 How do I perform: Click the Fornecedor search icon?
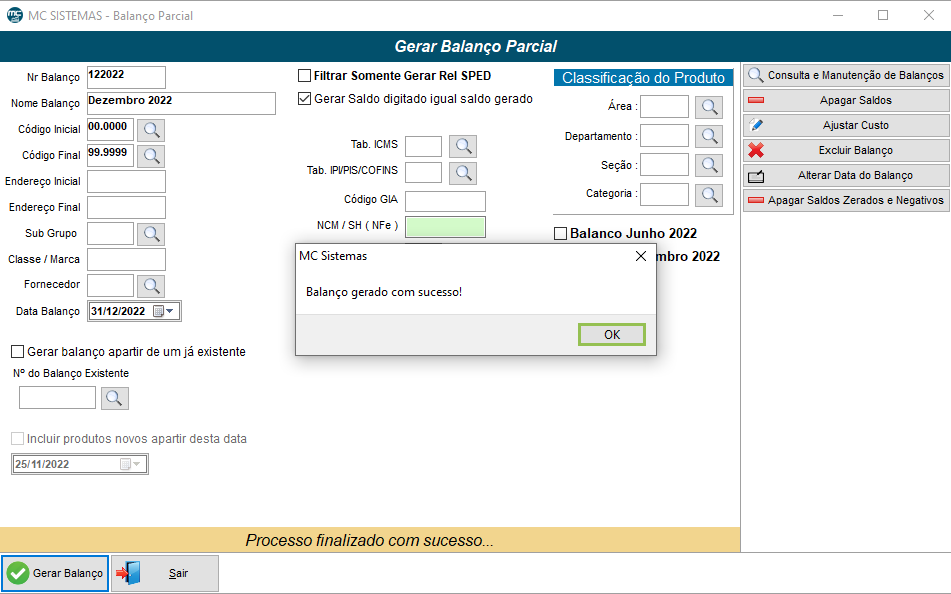point(150,286)
